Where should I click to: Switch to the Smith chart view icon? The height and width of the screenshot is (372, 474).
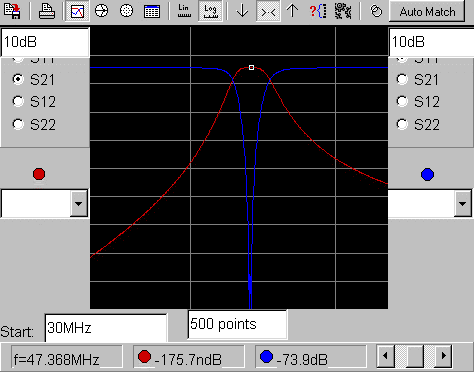[x=101, y=11]
